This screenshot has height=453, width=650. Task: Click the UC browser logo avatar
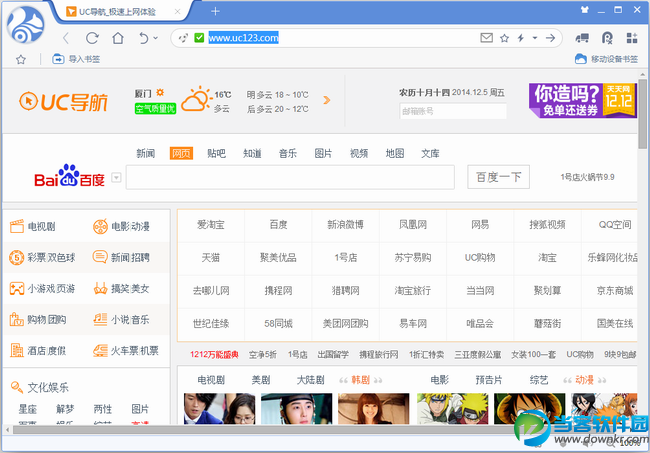click(26, 26)
